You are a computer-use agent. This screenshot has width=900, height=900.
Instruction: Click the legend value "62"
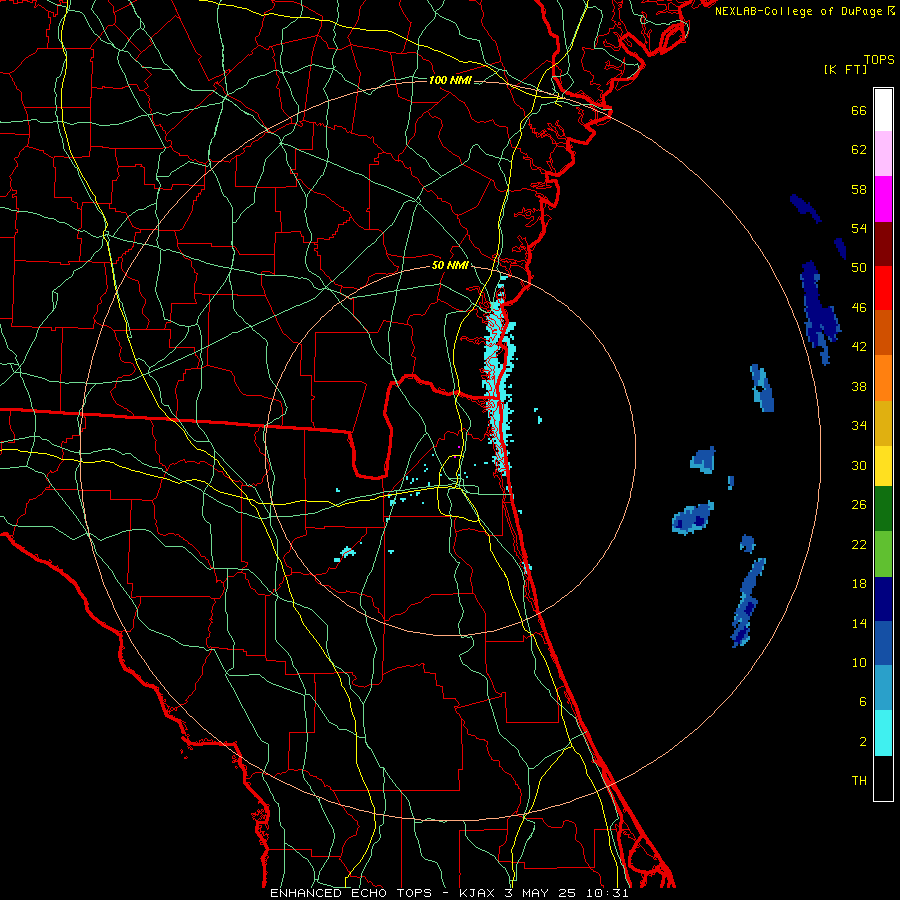tap(859, 150)
